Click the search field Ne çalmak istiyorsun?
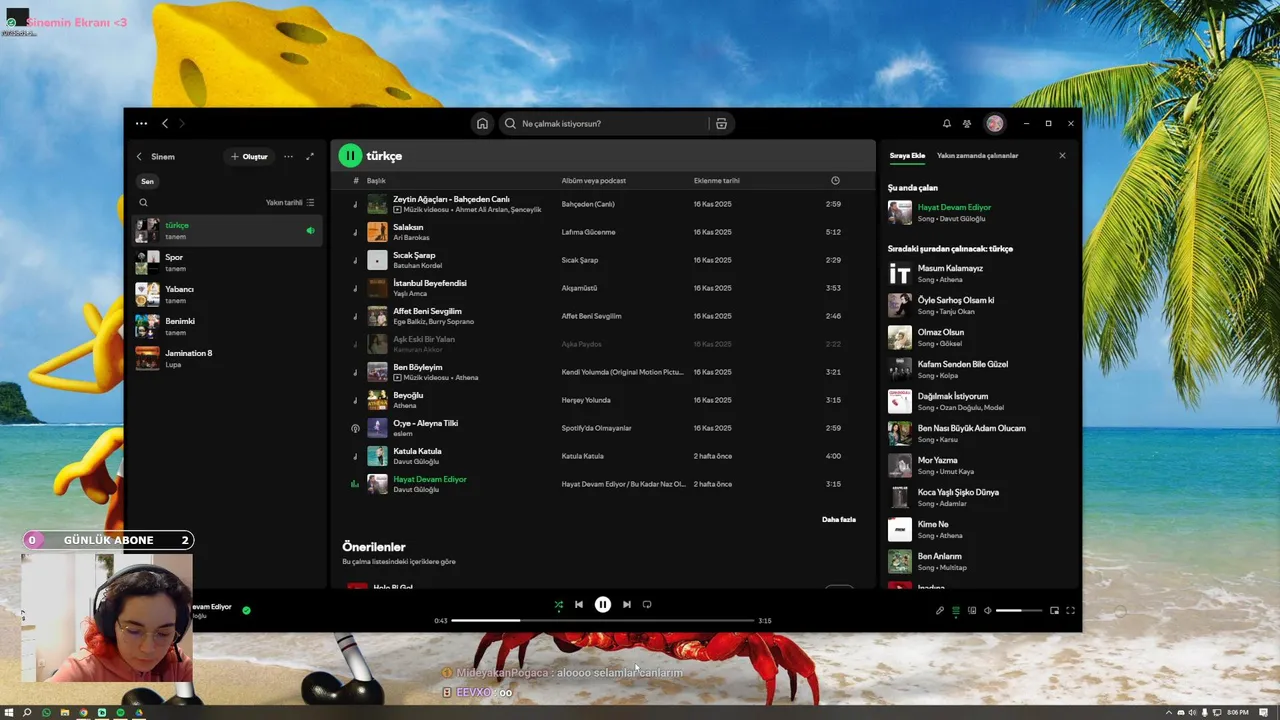 point(603,123)
